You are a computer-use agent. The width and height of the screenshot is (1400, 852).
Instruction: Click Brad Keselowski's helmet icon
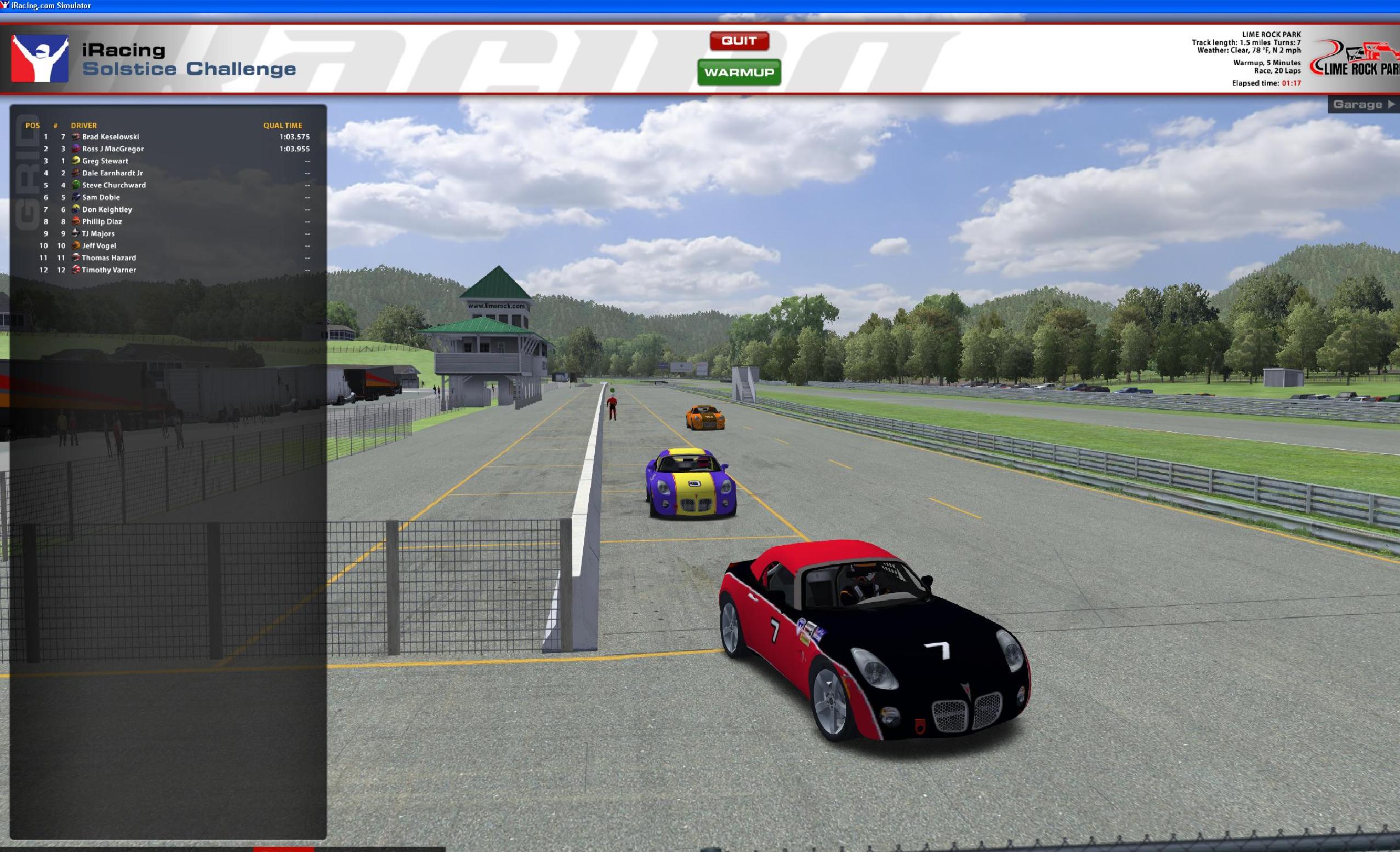click(76, 137)
